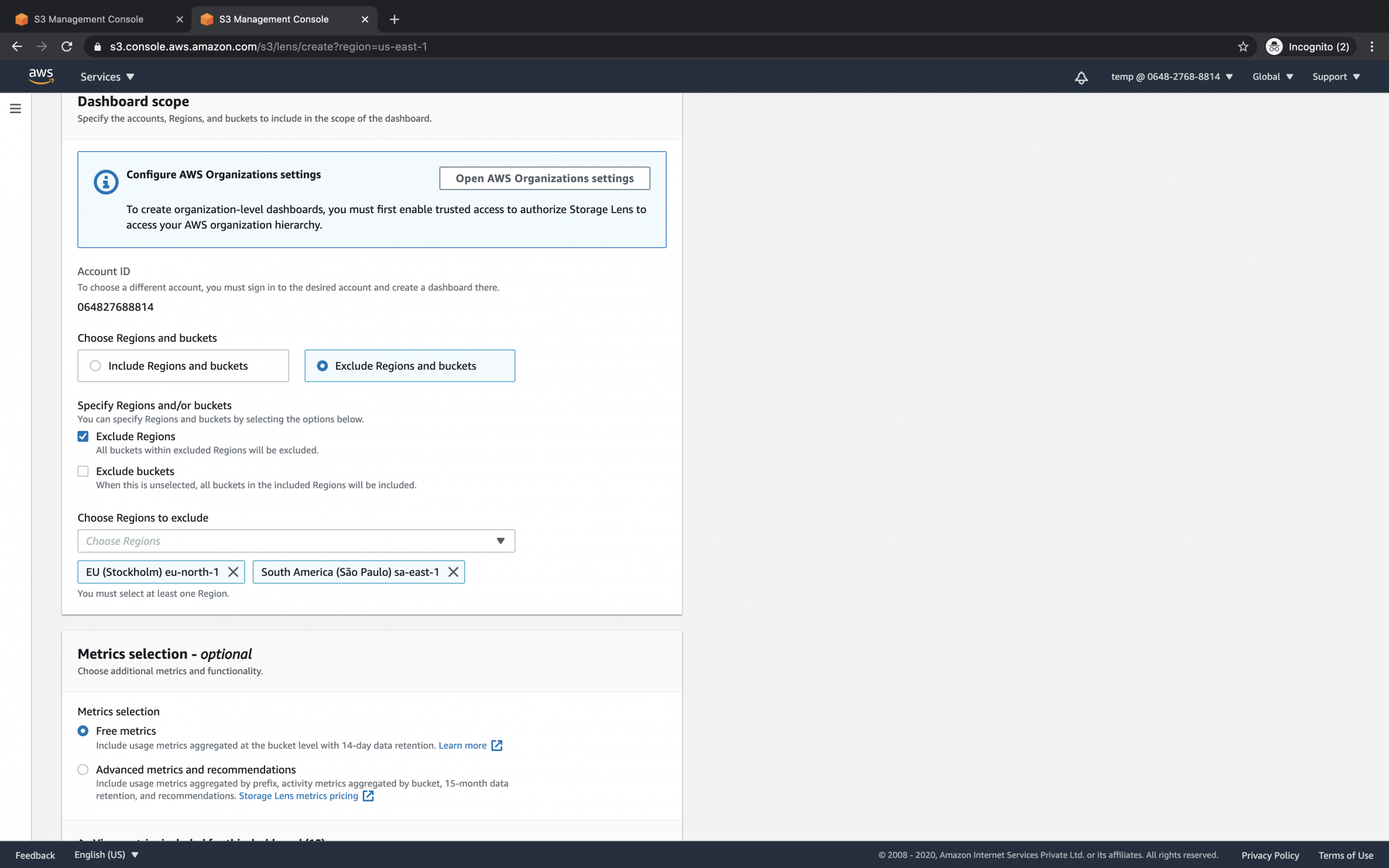
Task: Open the Choose Regions dropdown
Action: 296,541
